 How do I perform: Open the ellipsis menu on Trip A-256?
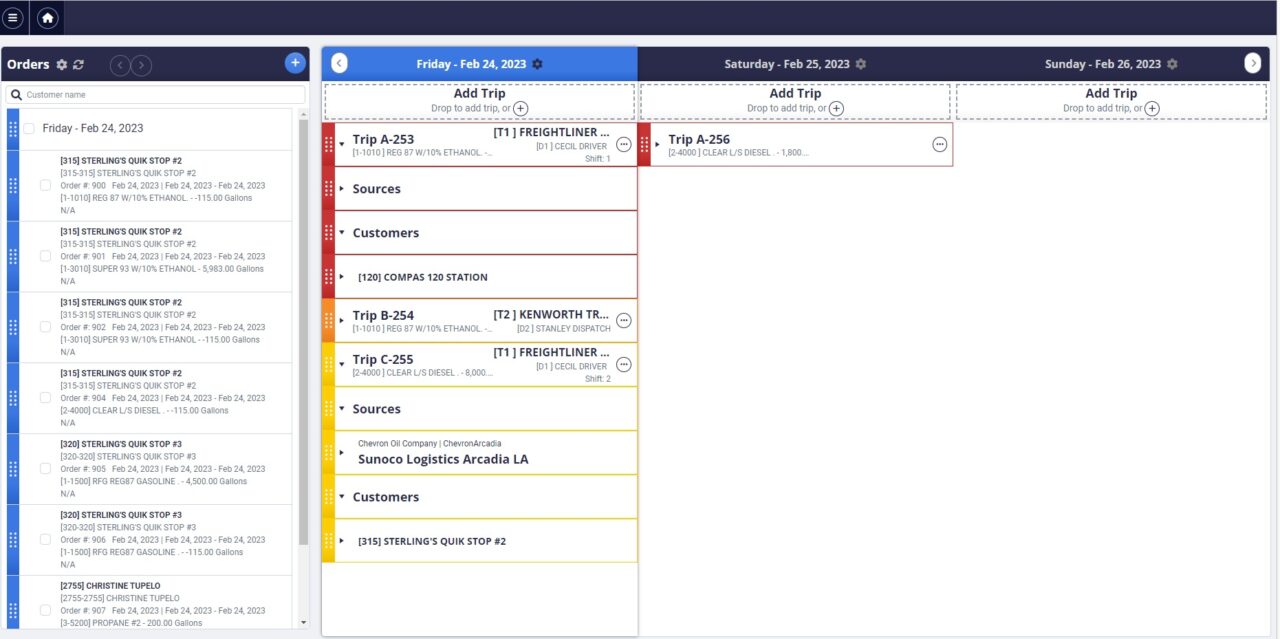point(939,144)
